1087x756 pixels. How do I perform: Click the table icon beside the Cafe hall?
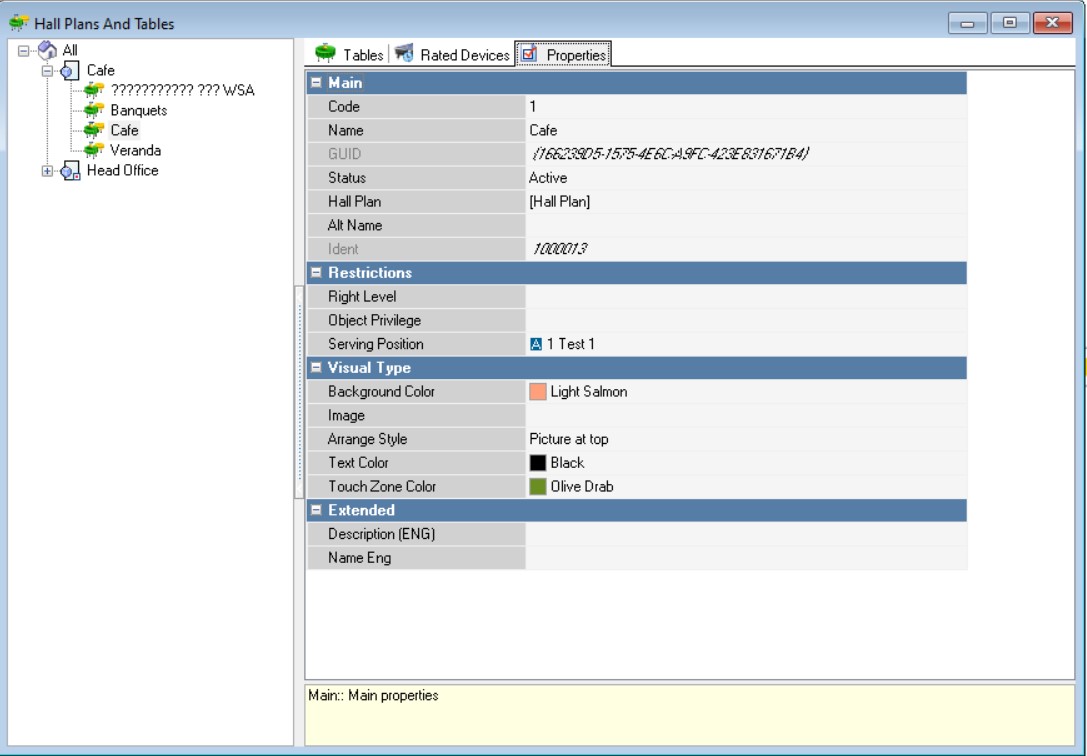pyautogui.click(x=94, y=130)
